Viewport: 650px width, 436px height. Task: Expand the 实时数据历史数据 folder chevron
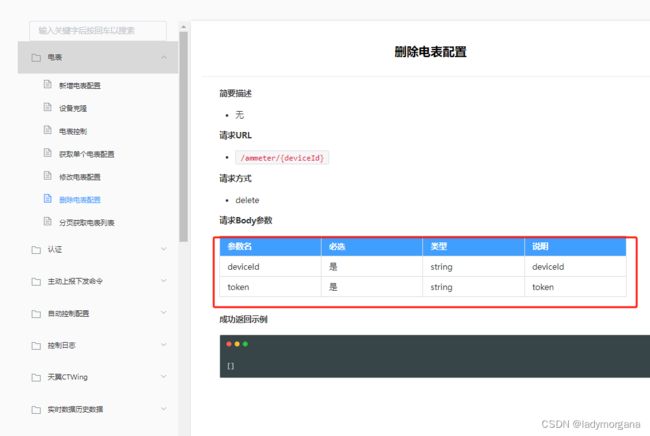point(164,409)
